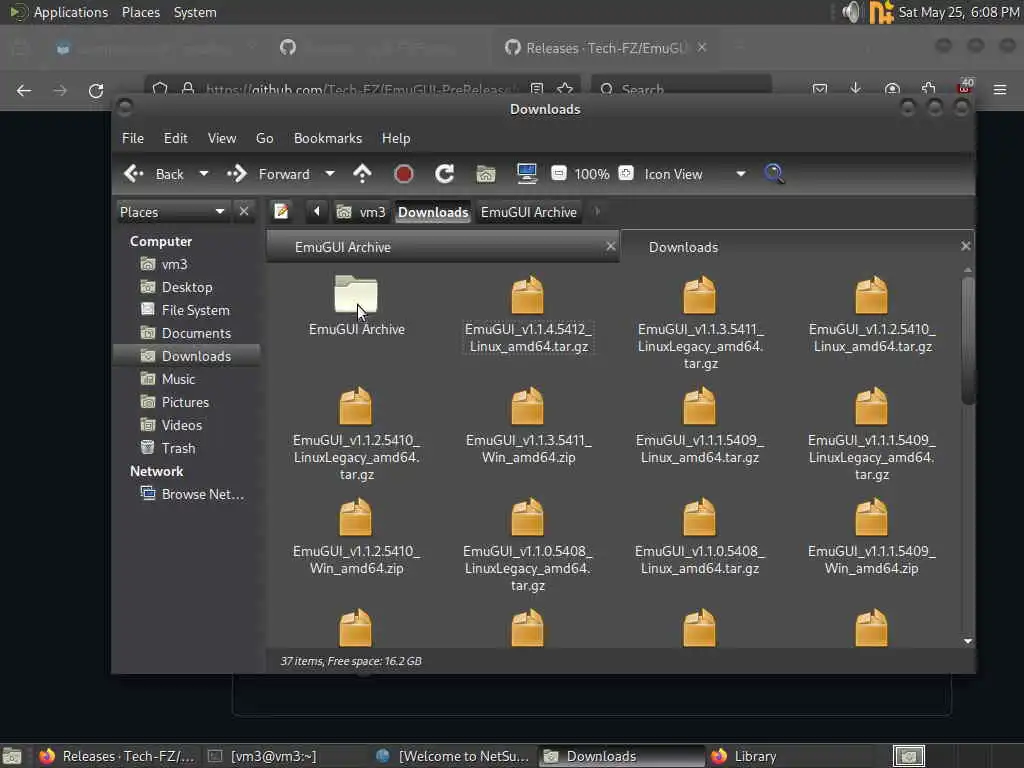Open the Home folder toolbar icon
Image resolution: width=1024 pixels, height=768 pixels.
pos(486,174)
